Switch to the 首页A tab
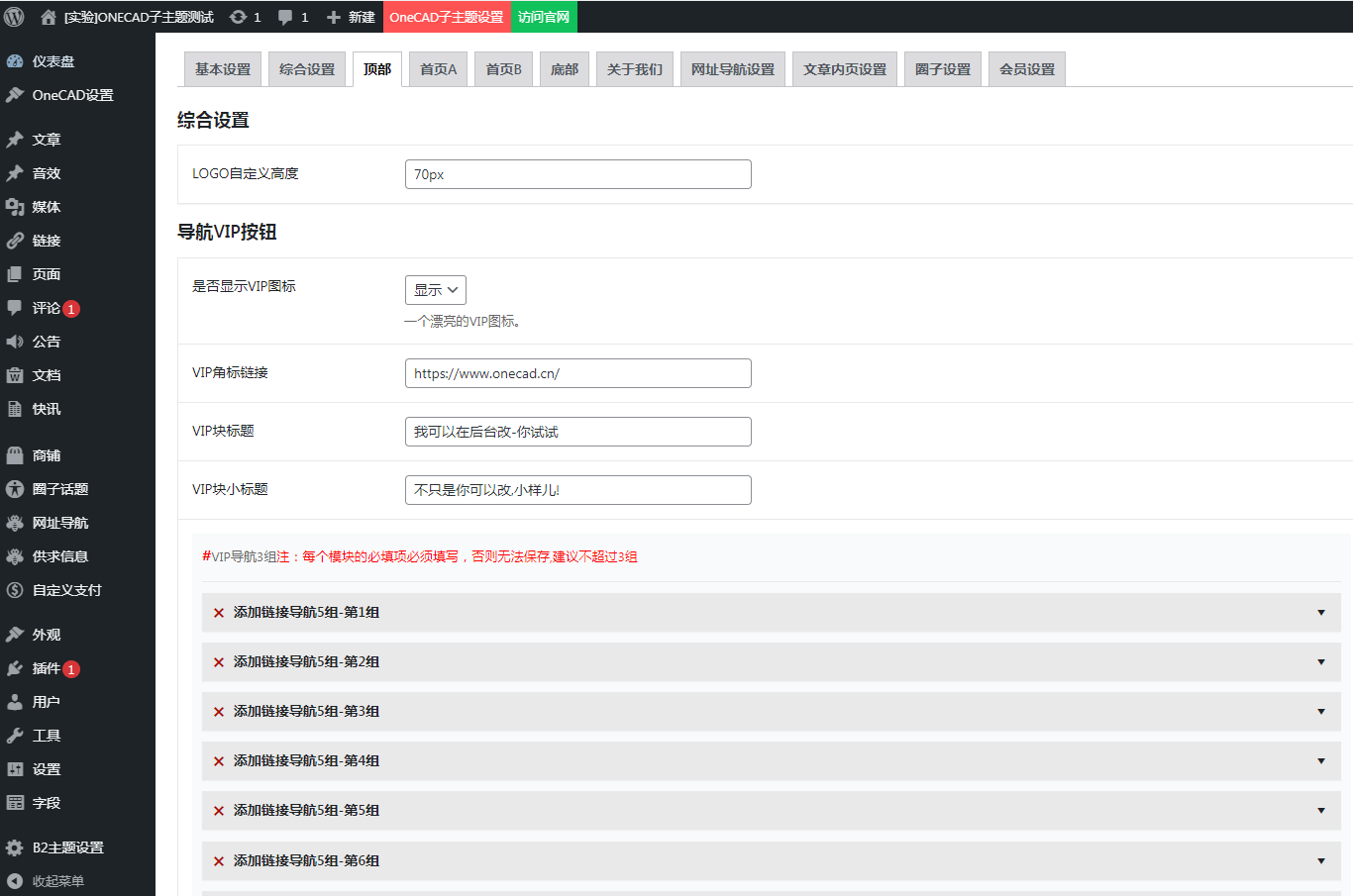 click(x=439, y=69)
